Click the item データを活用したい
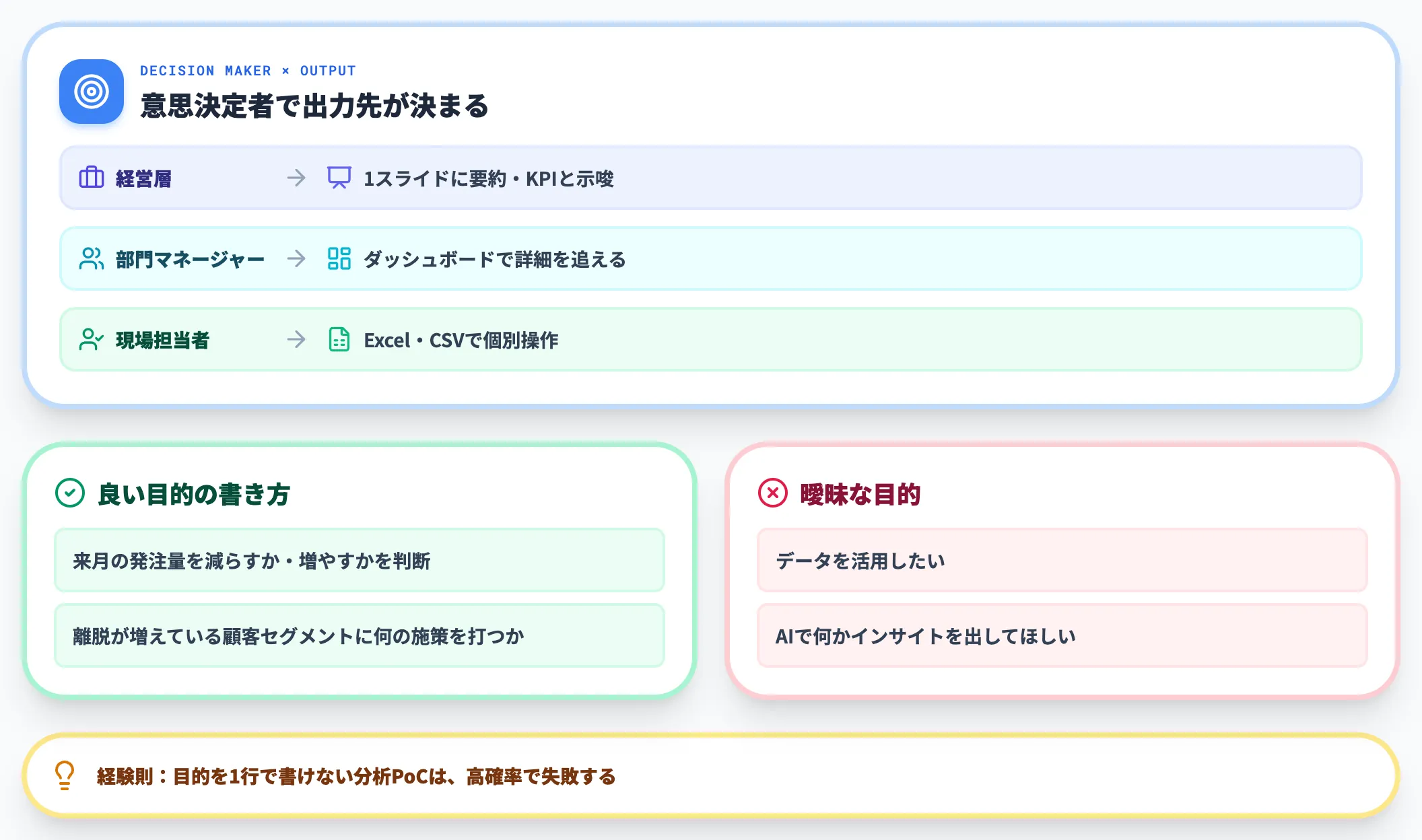This screenshot has width=1422, height=840. (1062, 560)
